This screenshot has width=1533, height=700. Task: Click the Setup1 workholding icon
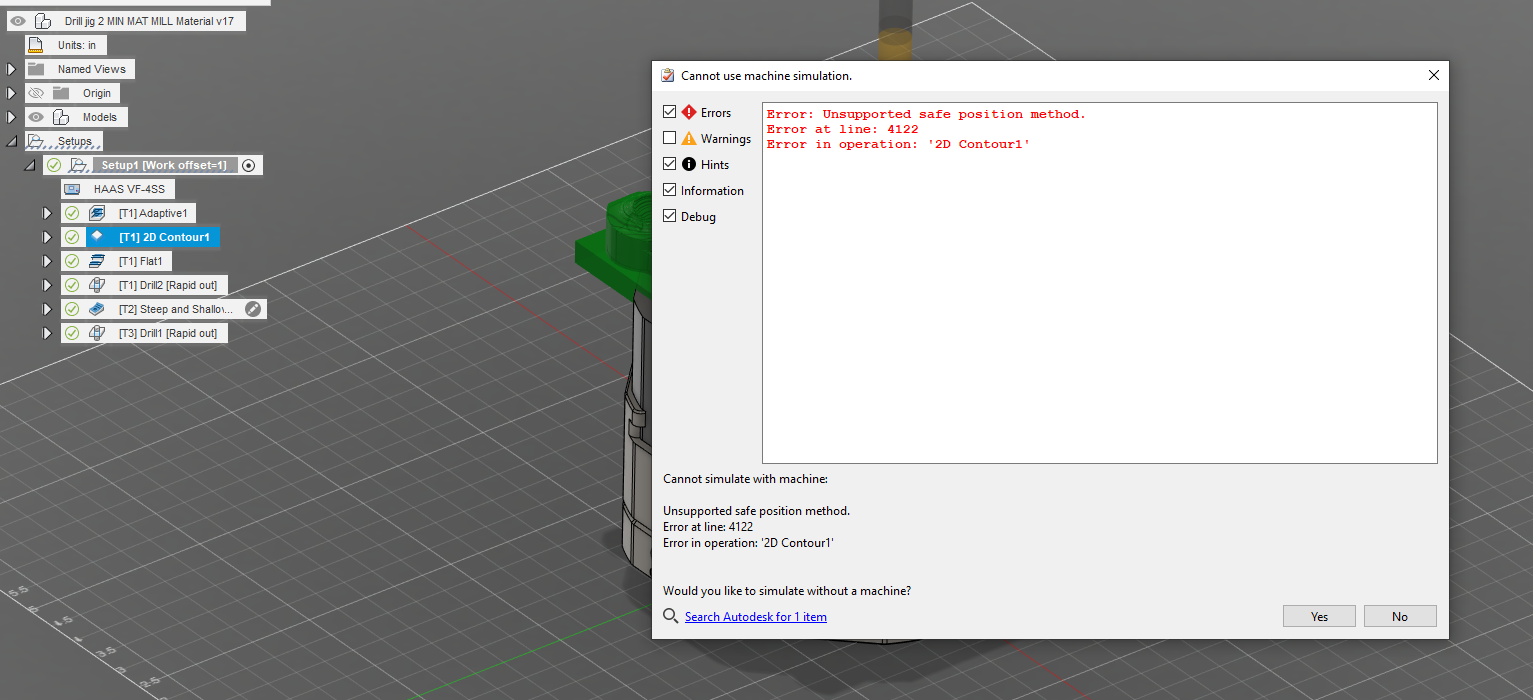79,164
